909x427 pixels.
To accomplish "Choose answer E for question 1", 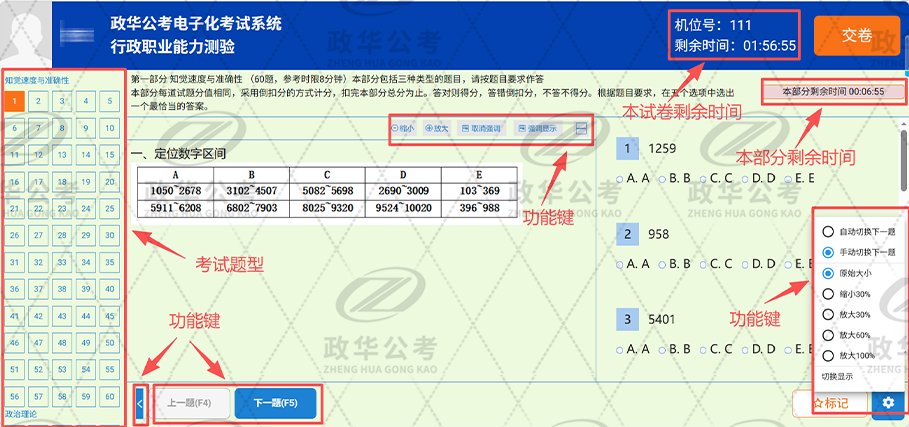I will click(798, 178).
